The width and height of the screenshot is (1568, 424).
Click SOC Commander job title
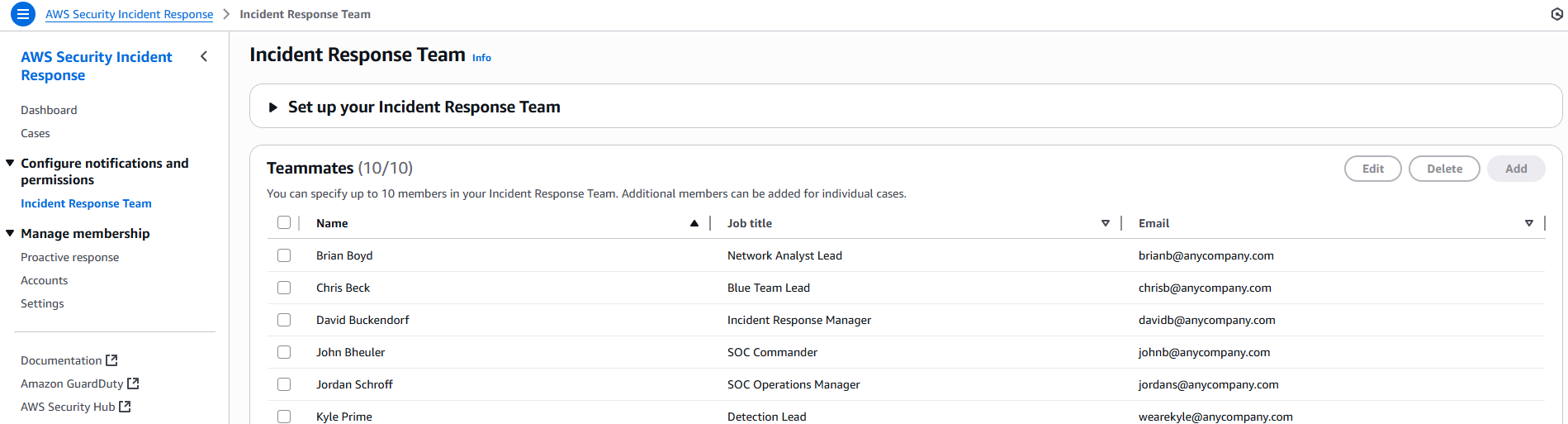pyautogui.click(x=772, y=352)
